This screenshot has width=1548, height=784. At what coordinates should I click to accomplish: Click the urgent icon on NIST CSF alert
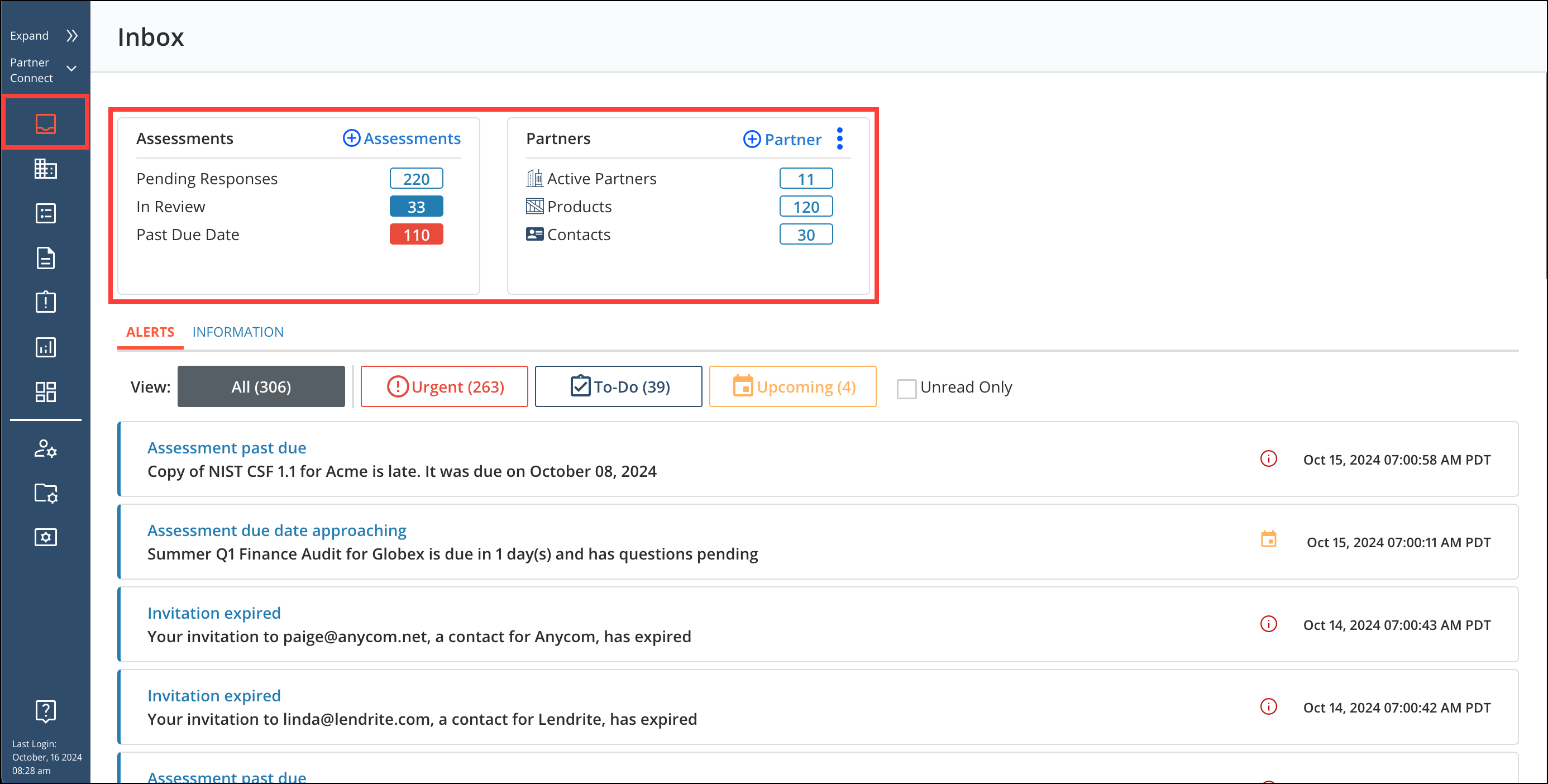click(1268, 459)
